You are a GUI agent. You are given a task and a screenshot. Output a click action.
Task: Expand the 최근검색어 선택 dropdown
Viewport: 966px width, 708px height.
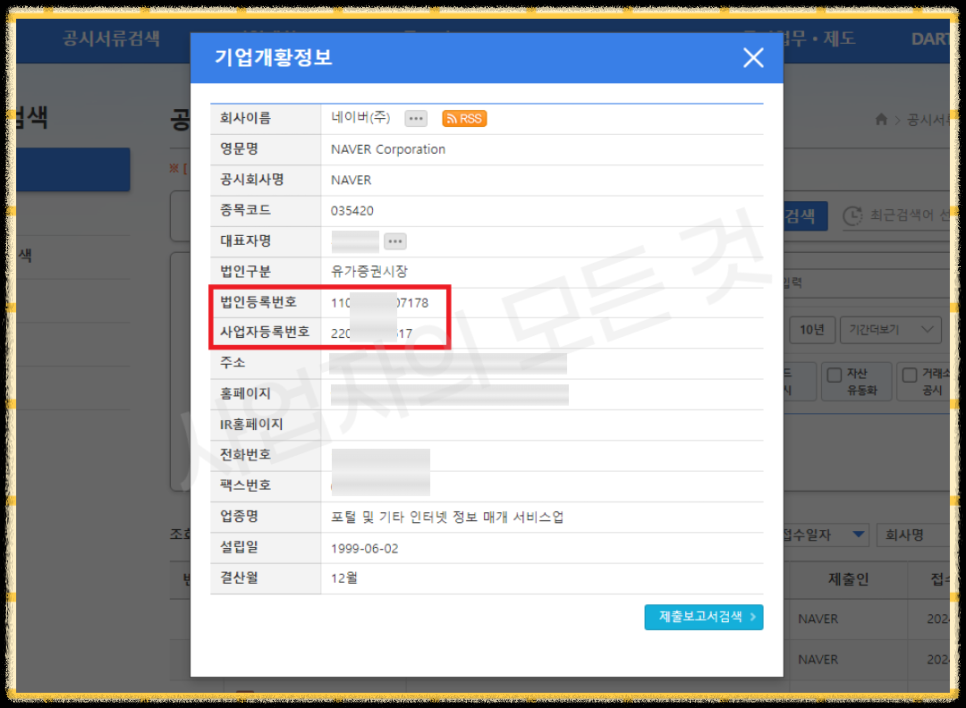pyautogui.click(x=910, y=216)
